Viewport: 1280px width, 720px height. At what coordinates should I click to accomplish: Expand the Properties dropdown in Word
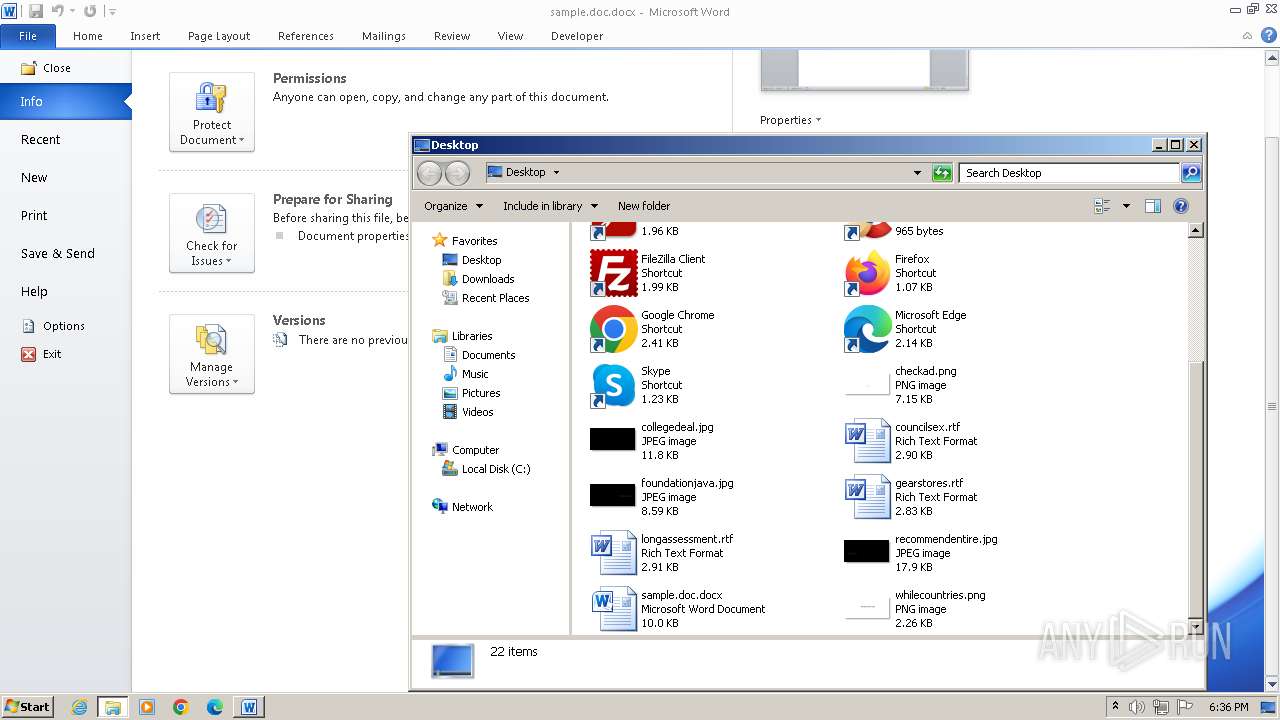pyautogui.click(x=790, y=120)
